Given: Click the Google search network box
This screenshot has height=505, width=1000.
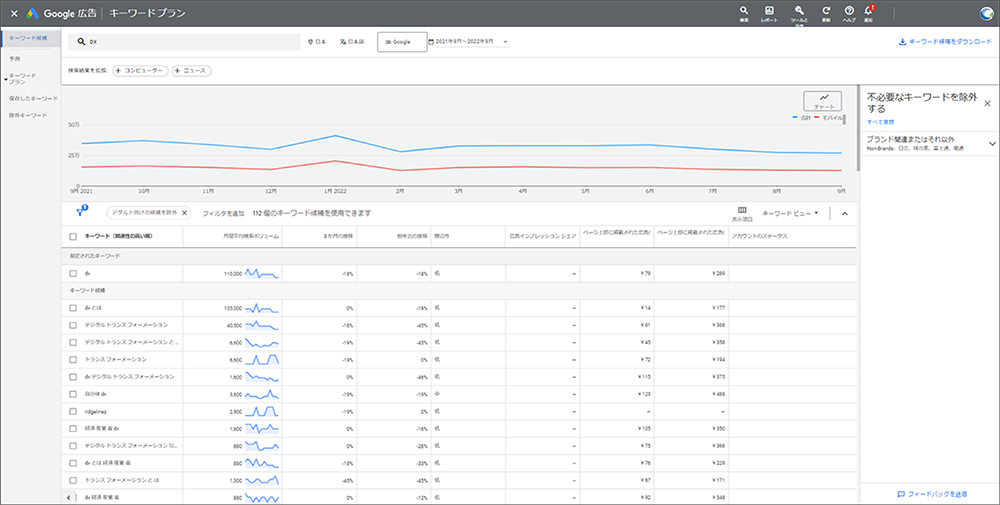Looking at the screenshot, I should [x=402, y=42].
